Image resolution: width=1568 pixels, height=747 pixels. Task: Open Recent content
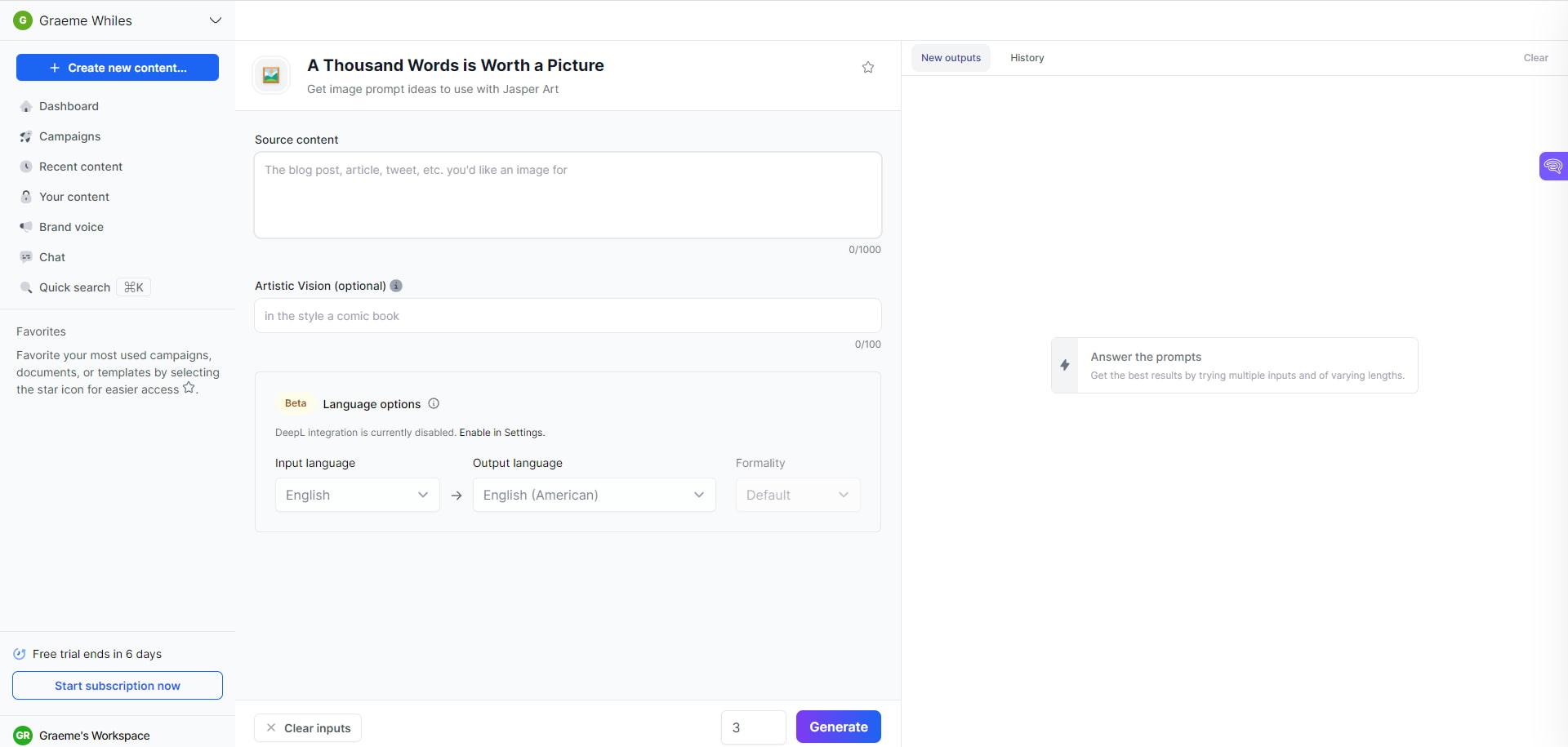(80, 167)
